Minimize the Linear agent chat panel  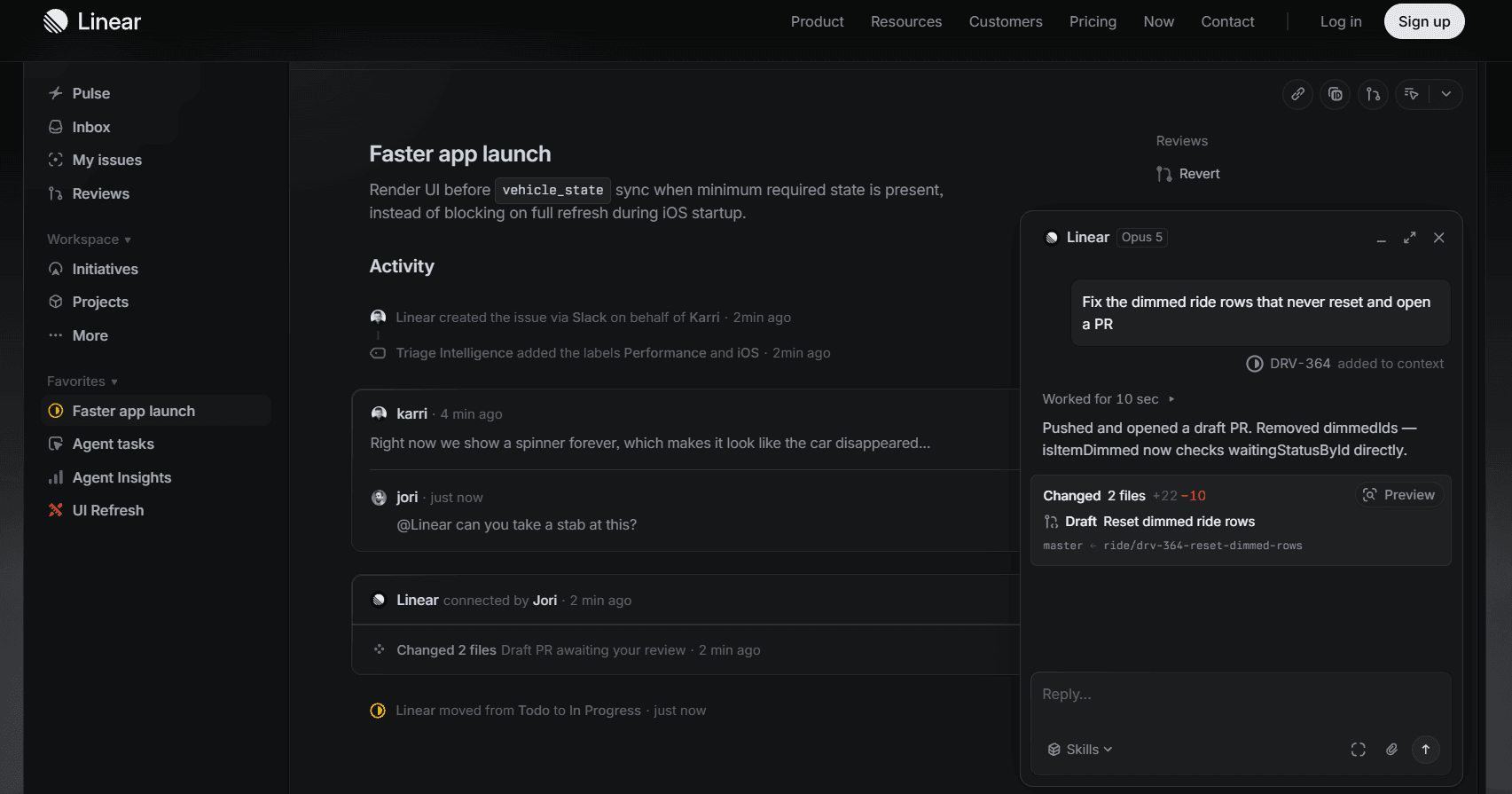click(1381, 238)
